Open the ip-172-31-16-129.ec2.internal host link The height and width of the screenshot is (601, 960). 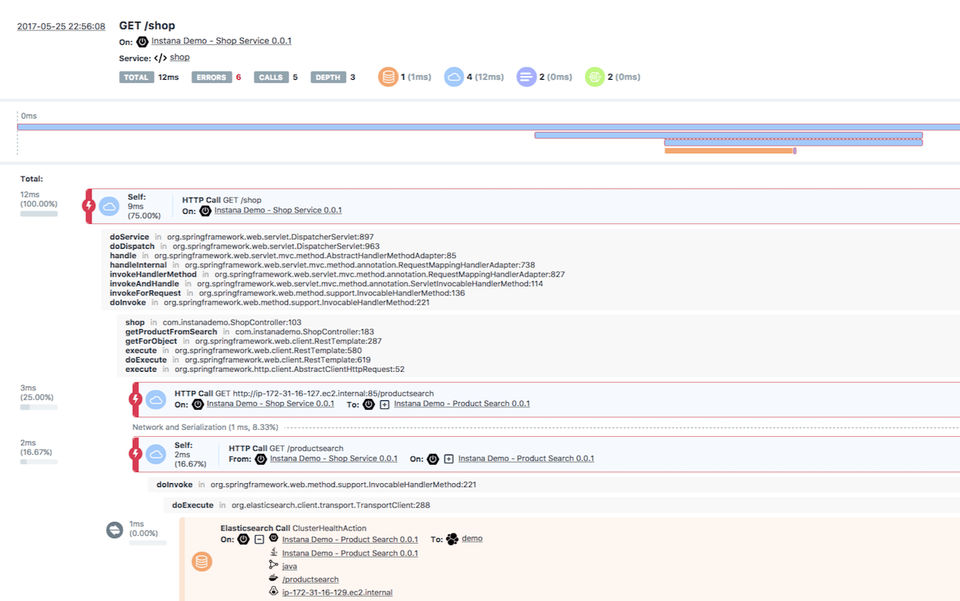pos(337,592)
